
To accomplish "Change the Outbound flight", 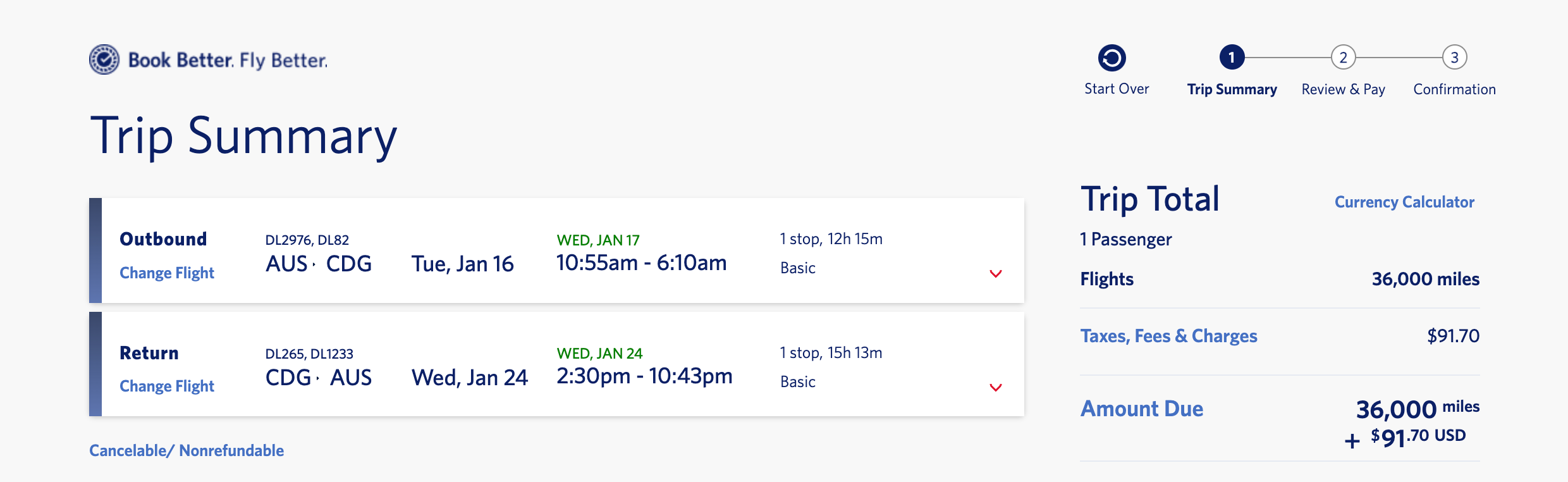I will pyautogui.click(x=167, y=273).
